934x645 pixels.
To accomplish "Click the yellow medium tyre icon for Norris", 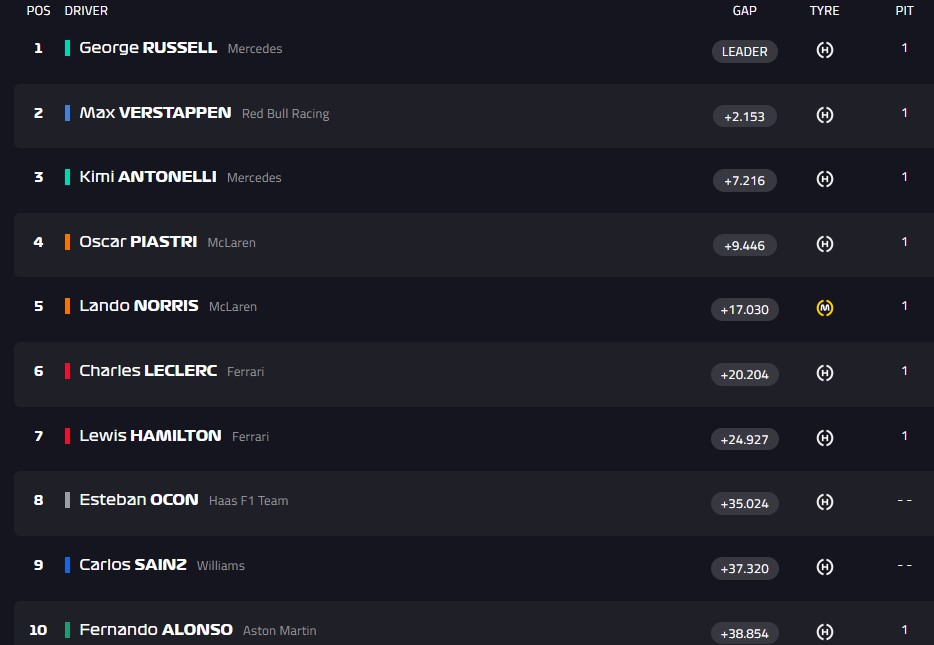I will pyautogui.click(x=825, y=308).
